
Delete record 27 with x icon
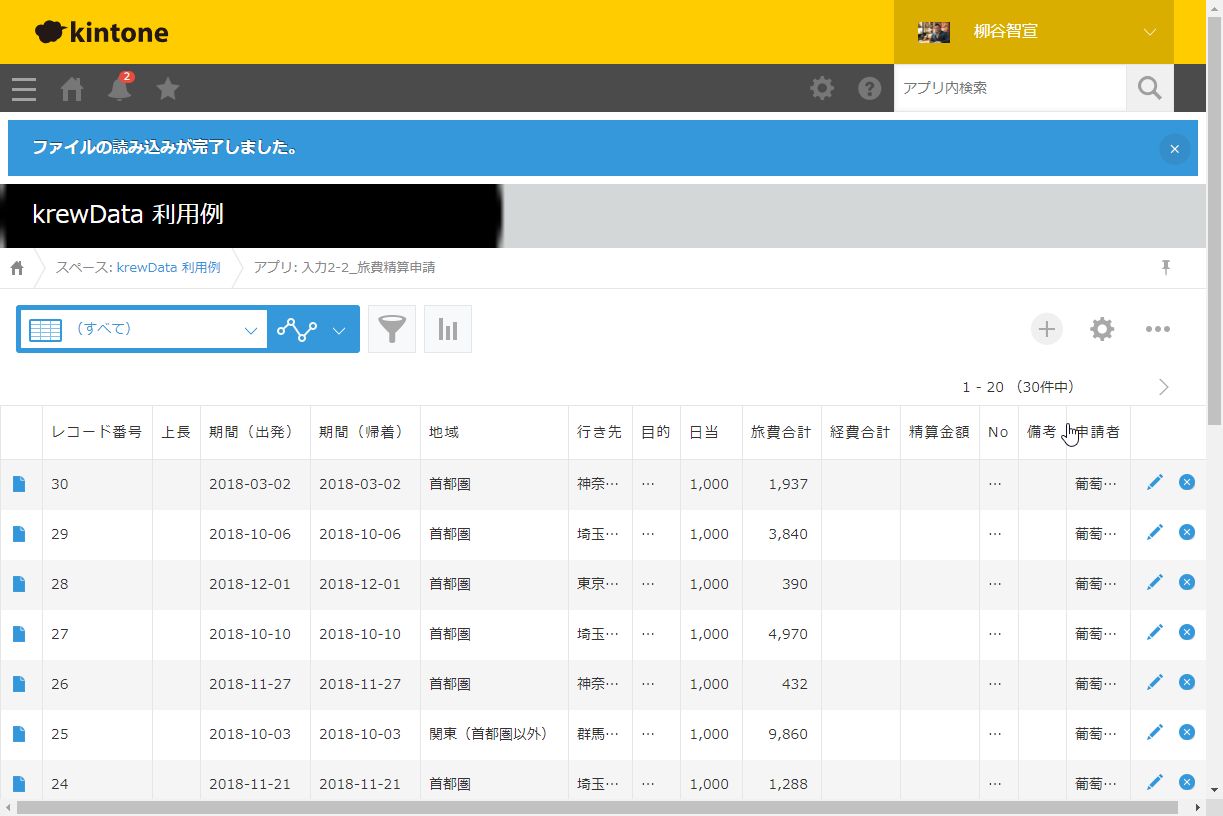[x=1187, y=632]
